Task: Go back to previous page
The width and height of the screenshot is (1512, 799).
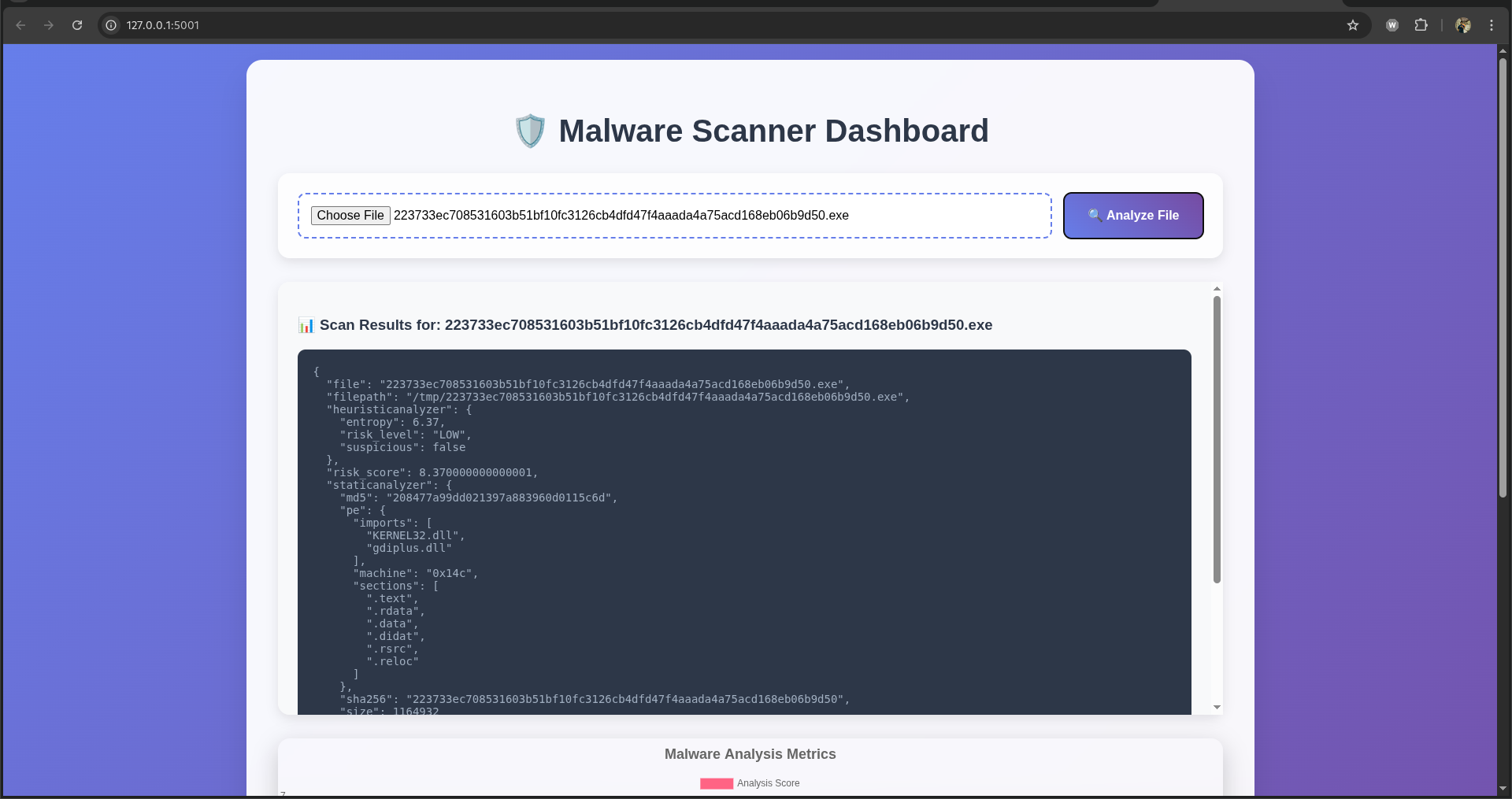Action: (x=20, y=25)
